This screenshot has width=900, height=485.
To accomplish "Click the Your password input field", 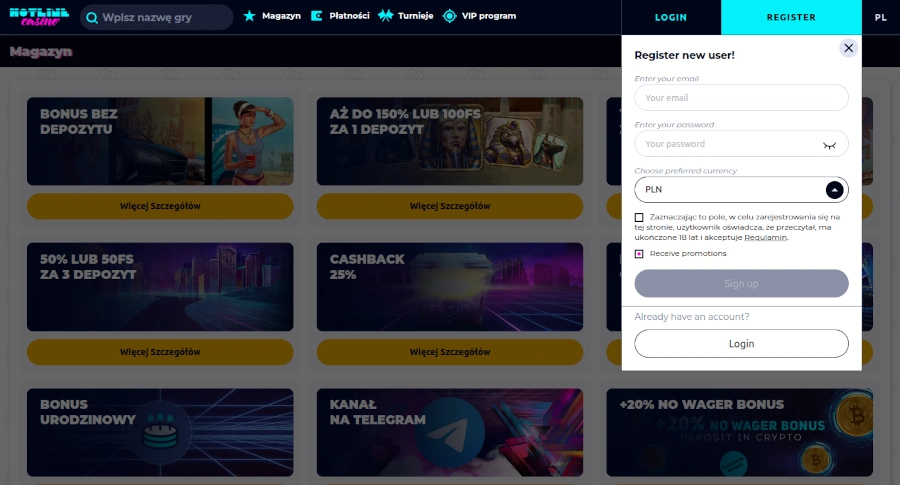I will point(741,144).
